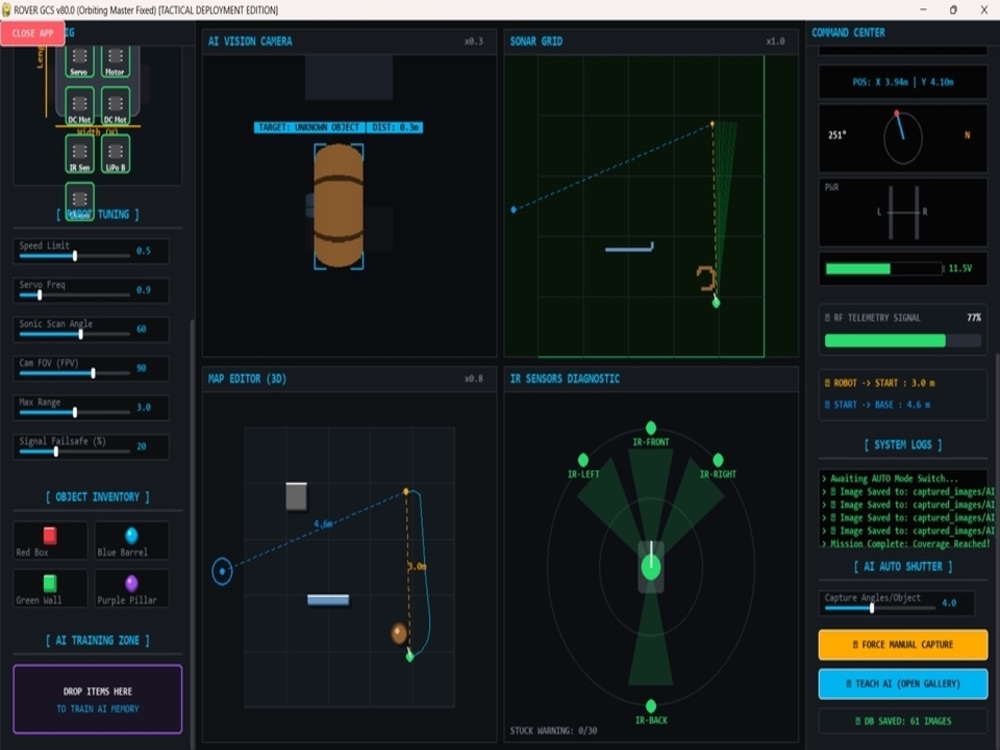The width and height of the screenshot is (1000, 750).
Task: Click the MAP EDITOR x0.8 zoom value
Action: point(474,379)
